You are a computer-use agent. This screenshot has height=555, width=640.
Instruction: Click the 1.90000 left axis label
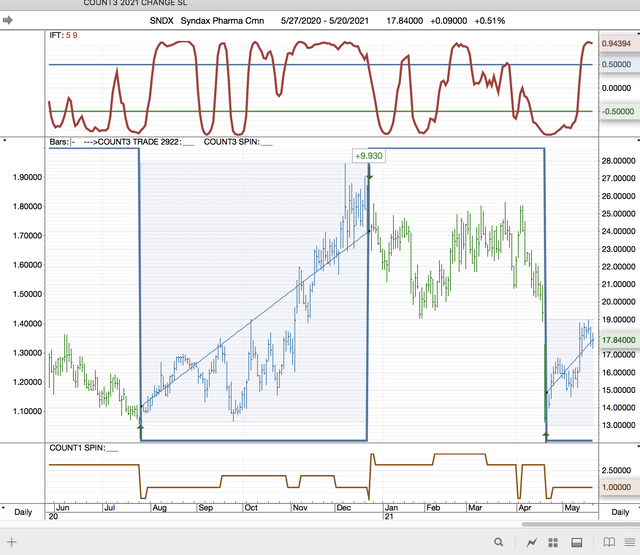coord(27,177)
